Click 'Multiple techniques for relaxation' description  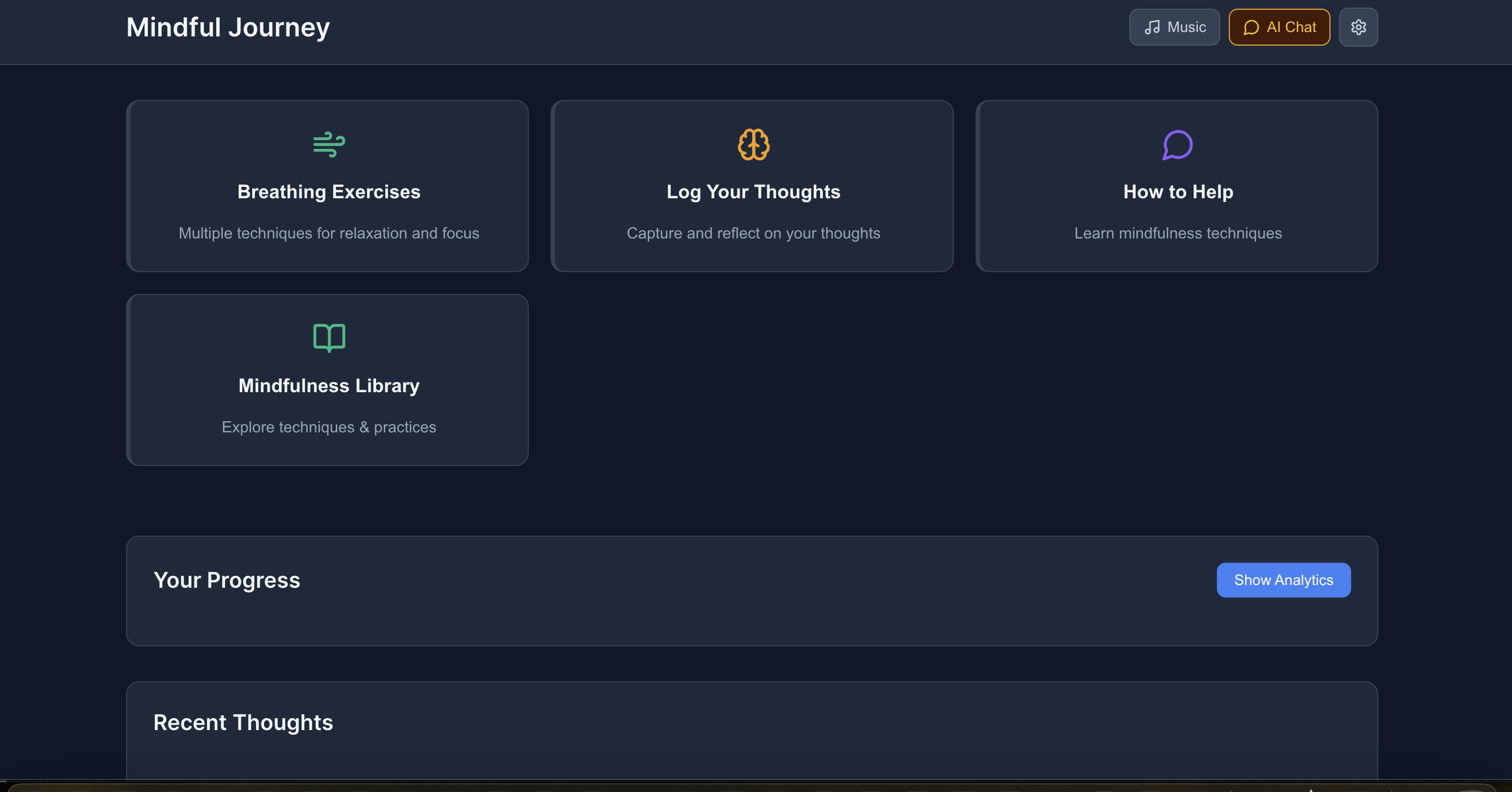(x=329, y=233)
